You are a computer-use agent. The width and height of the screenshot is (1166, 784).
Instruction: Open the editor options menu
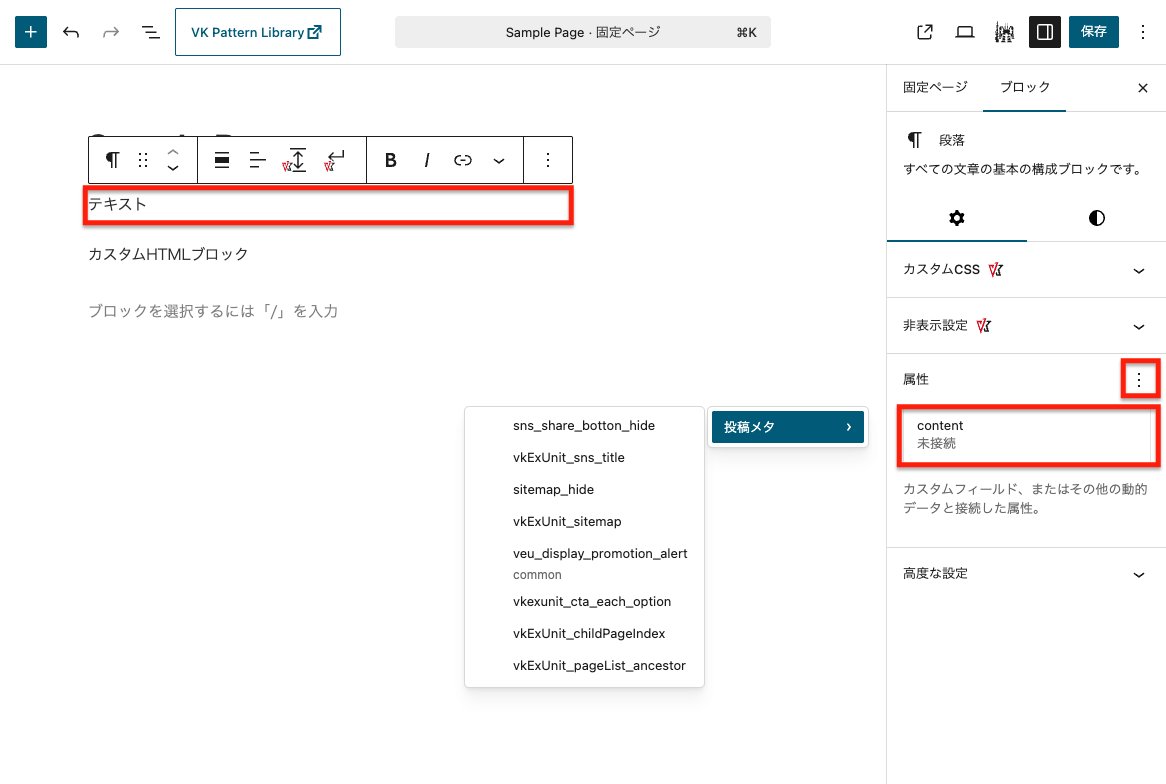pos(1142,32)
